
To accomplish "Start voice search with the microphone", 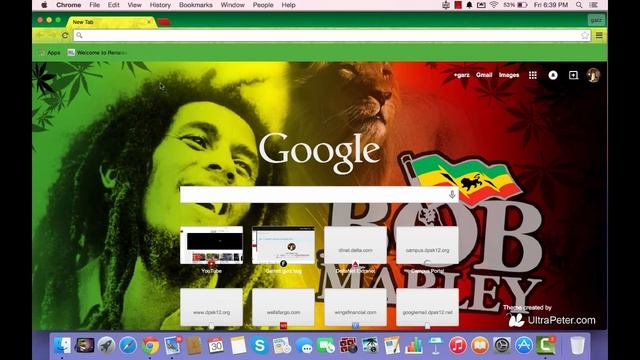I will (x=452, y=194).
